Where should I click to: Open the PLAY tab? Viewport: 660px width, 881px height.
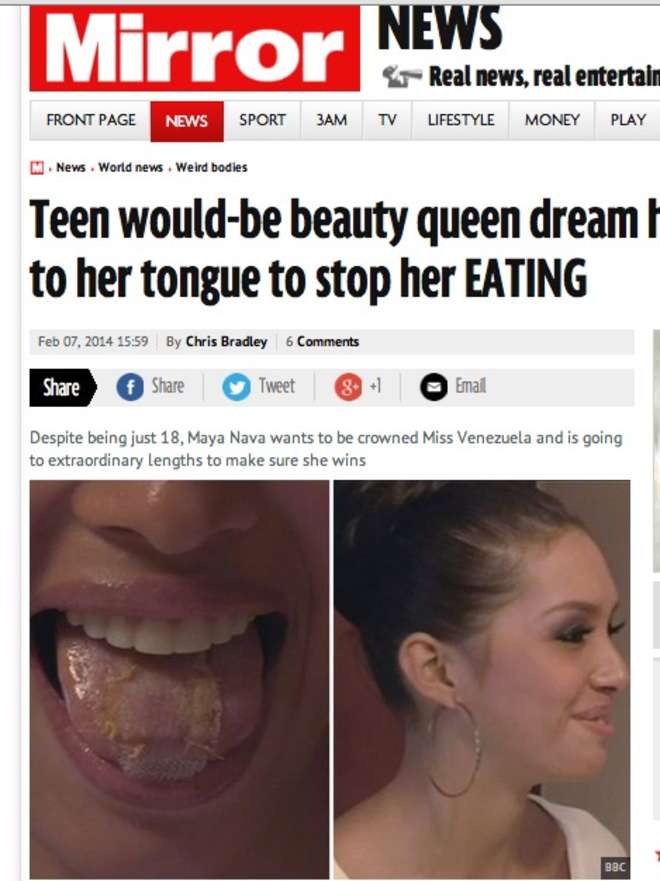click(627, 120)
